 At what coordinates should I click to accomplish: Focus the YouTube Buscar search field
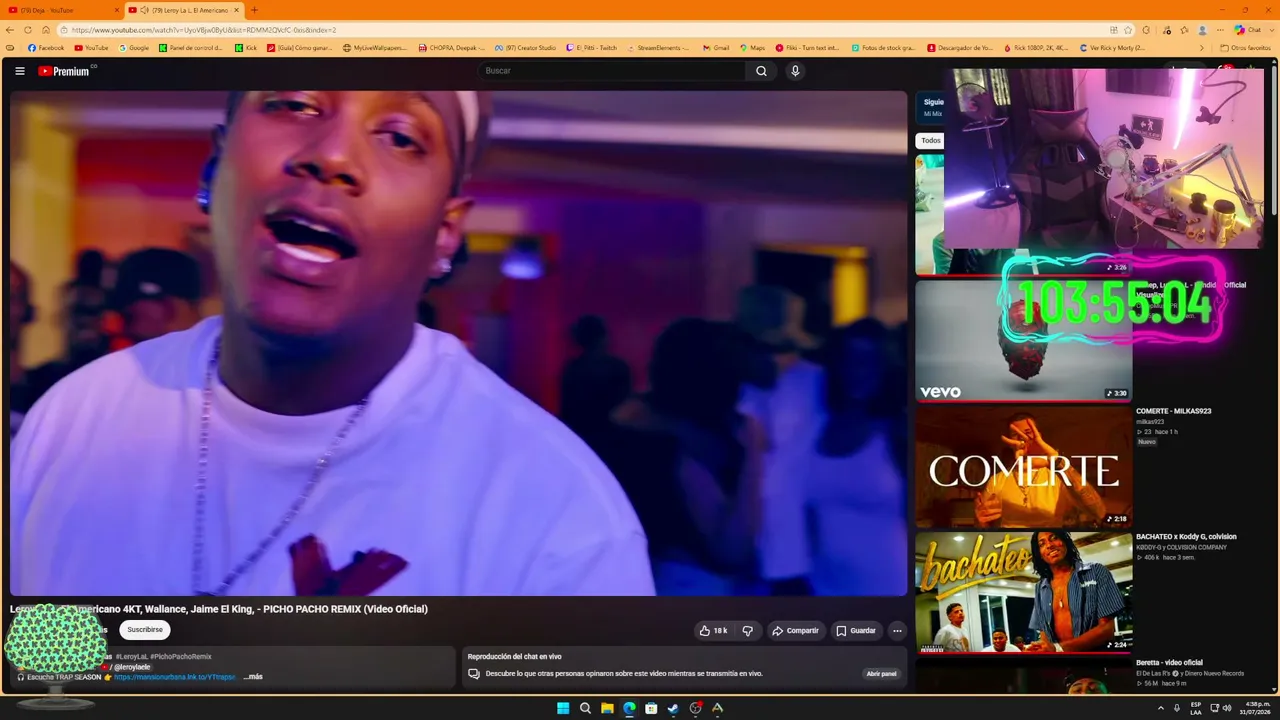(612, 71)
